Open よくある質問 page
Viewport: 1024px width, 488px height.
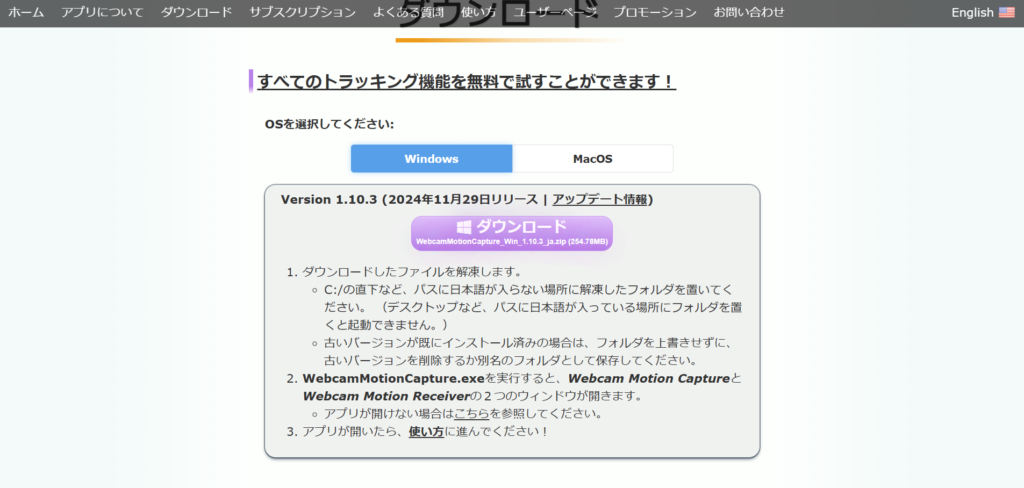coord(409,12)
